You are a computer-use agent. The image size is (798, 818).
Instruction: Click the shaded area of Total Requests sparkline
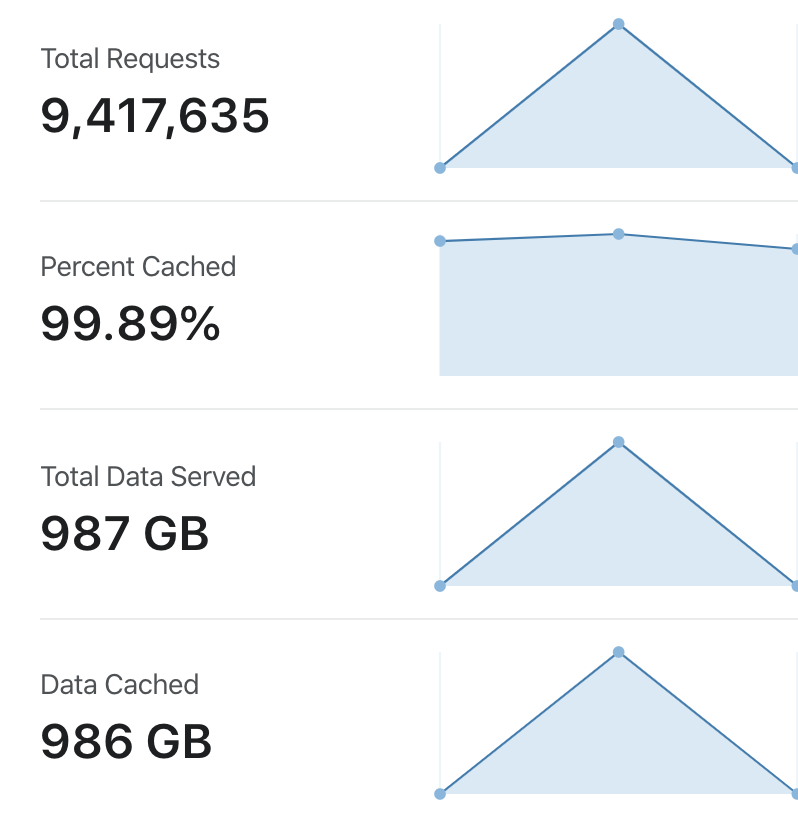pyautogui.click(x=618, y=120)
